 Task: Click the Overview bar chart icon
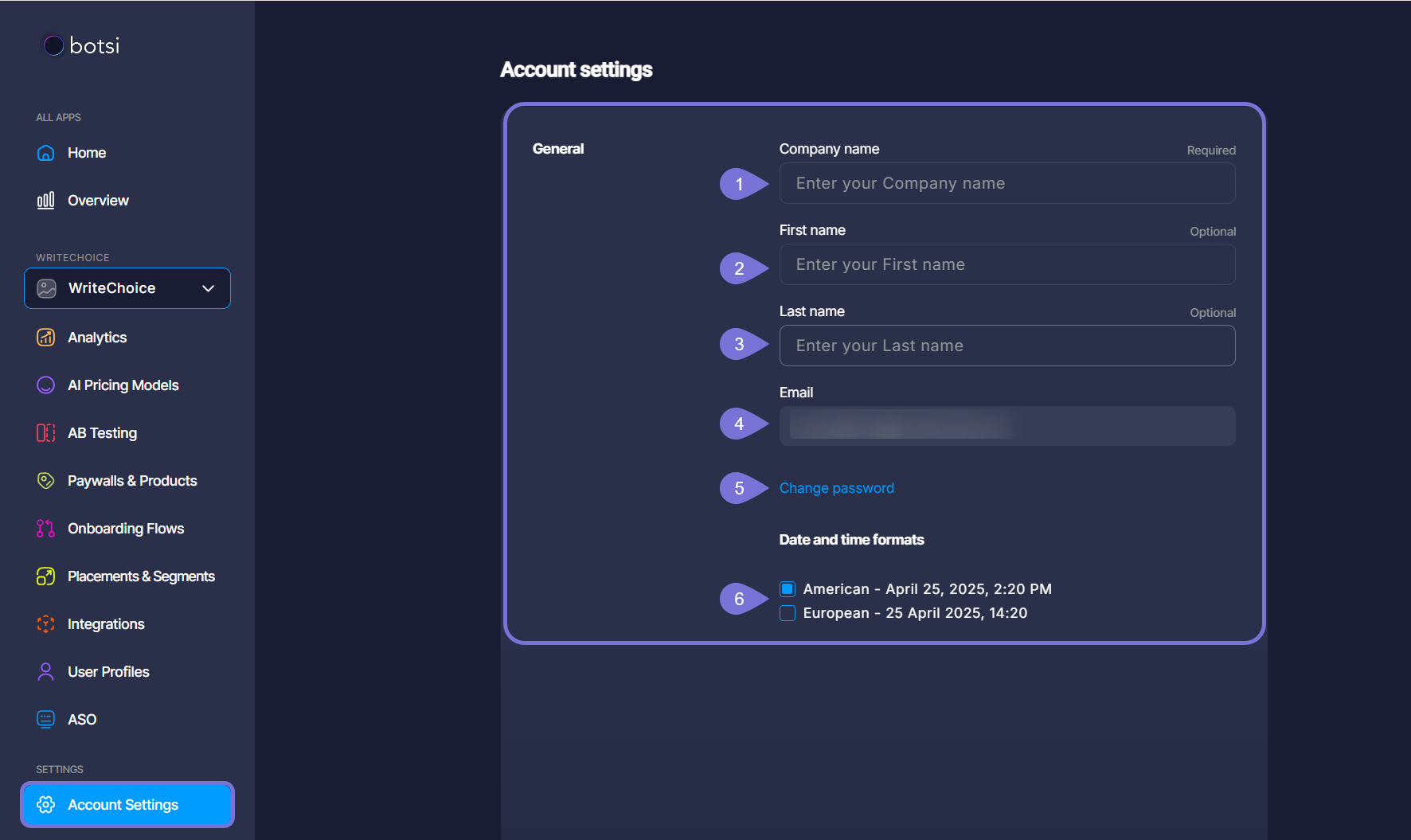[46, 201]
